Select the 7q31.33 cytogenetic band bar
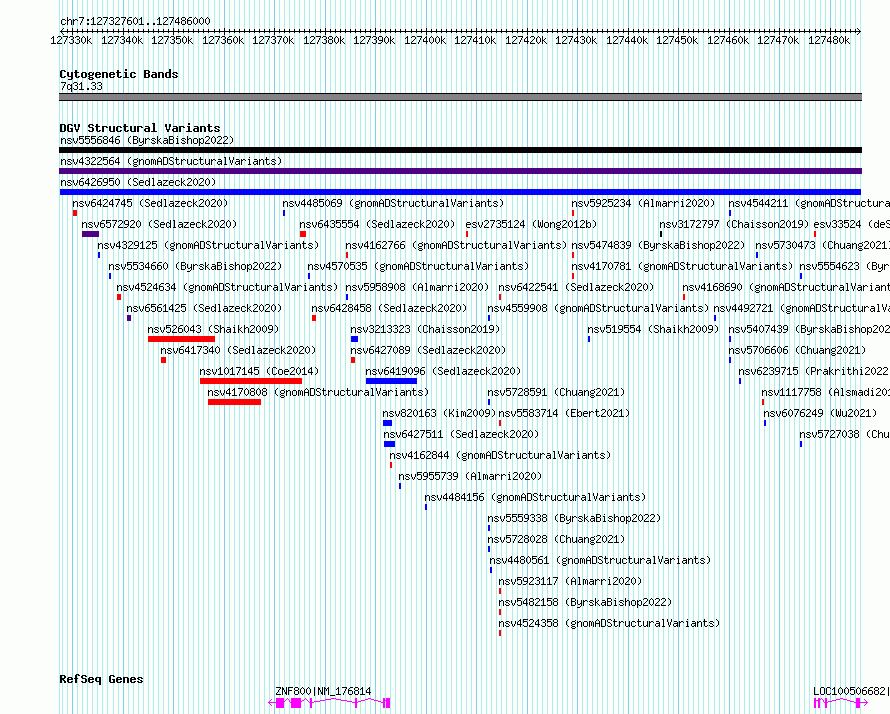Viewport: 890px width, 714px height. [x=460, y=97]
